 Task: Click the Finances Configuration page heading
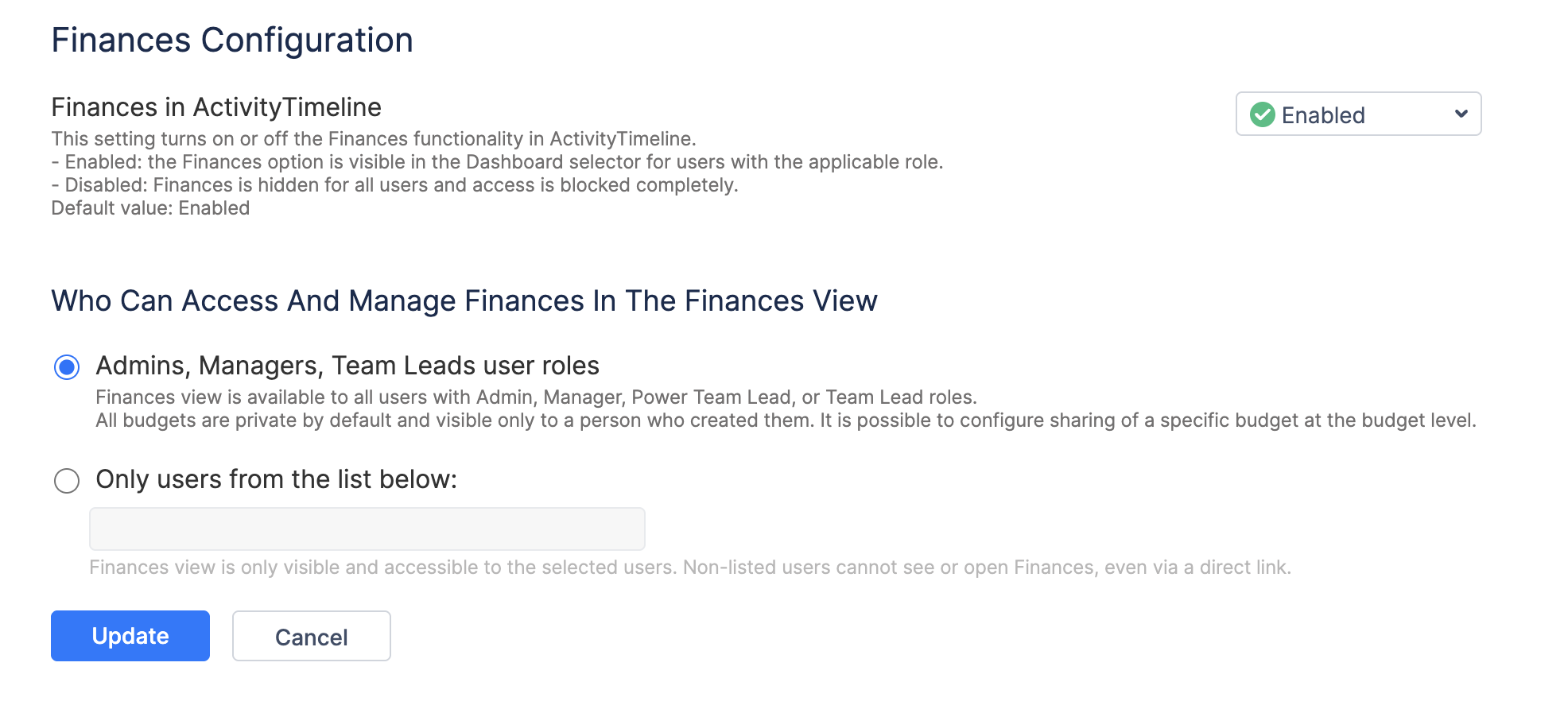(x=232, y=40)
